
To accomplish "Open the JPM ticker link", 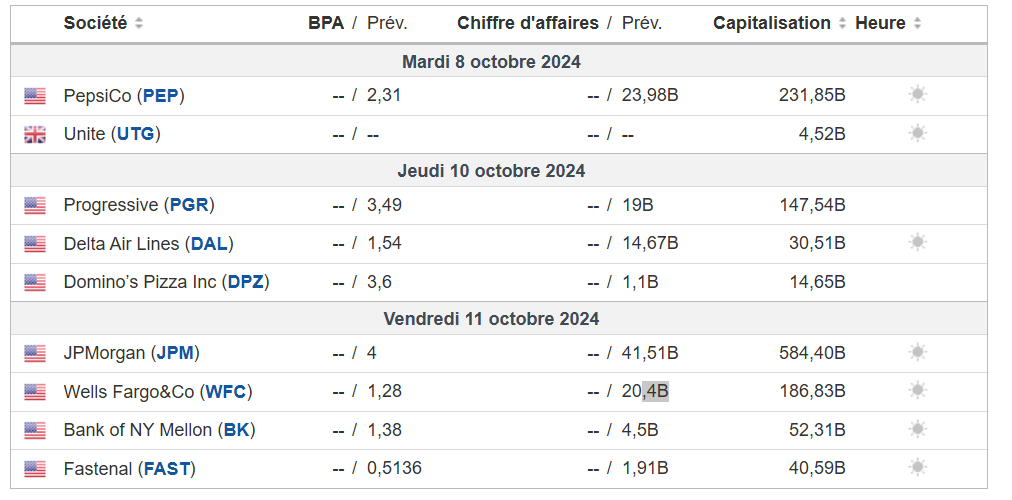I will 174,353.
